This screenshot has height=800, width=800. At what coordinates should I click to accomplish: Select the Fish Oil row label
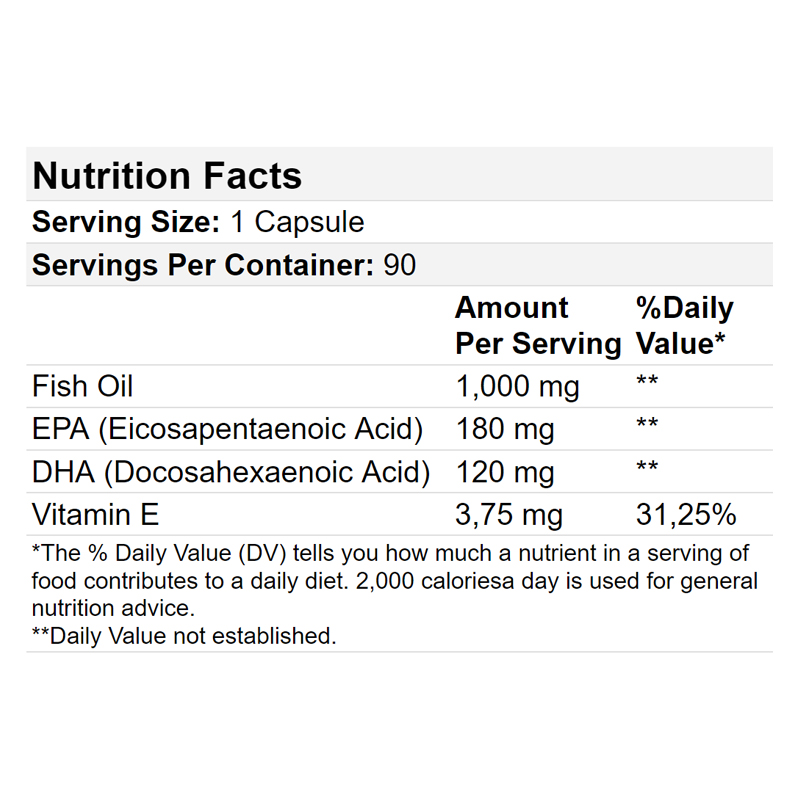pyautogui.click(x=82, y=386)
